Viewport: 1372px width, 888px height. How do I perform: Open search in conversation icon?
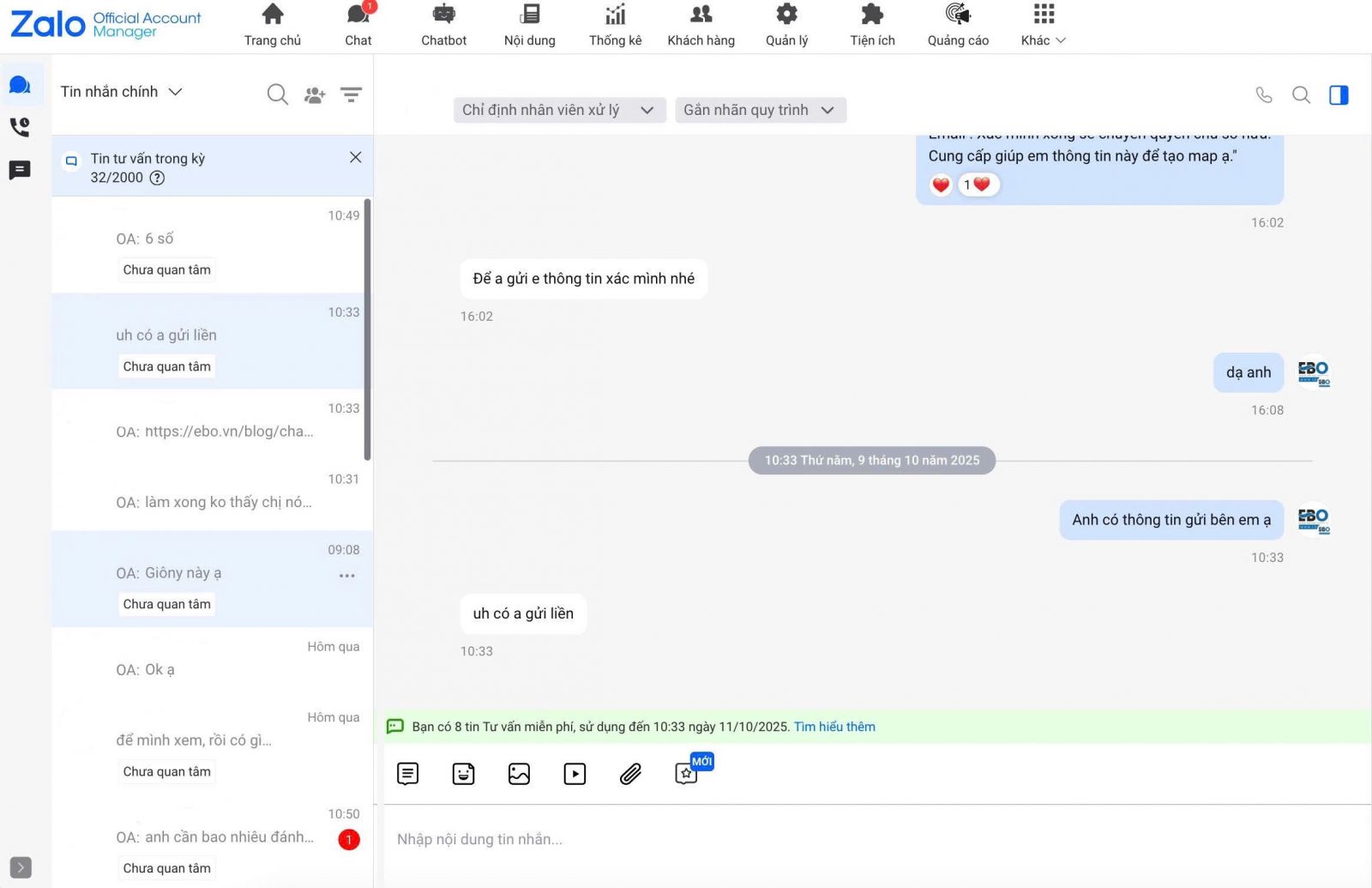point(1301,95)
